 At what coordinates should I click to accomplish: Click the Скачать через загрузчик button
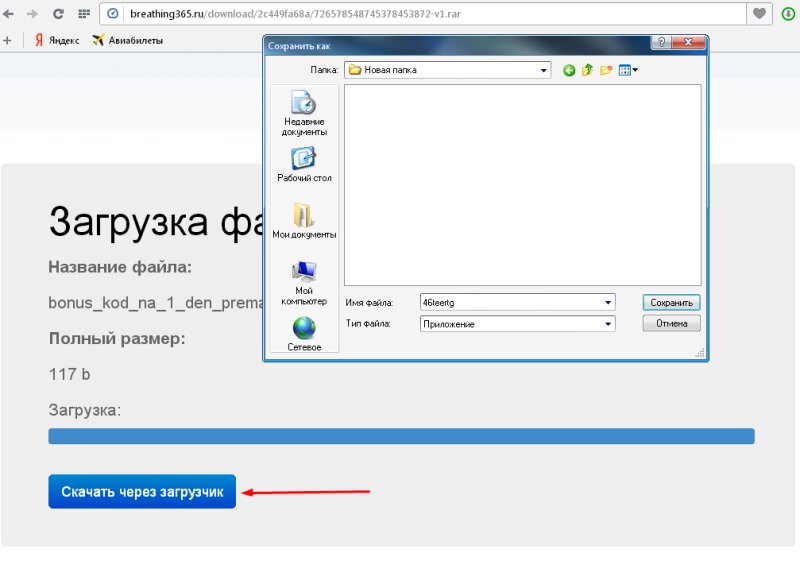point(142,492)
